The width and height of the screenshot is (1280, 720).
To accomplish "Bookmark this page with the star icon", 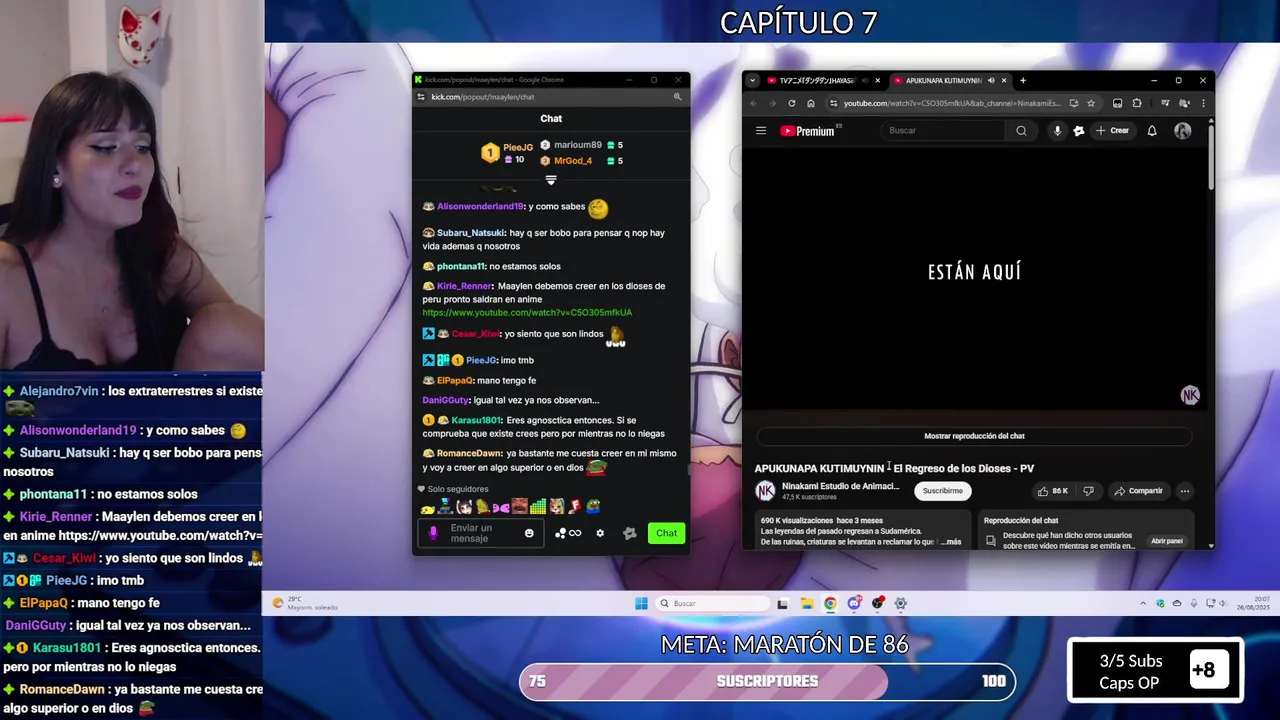I will point(1091,103).
